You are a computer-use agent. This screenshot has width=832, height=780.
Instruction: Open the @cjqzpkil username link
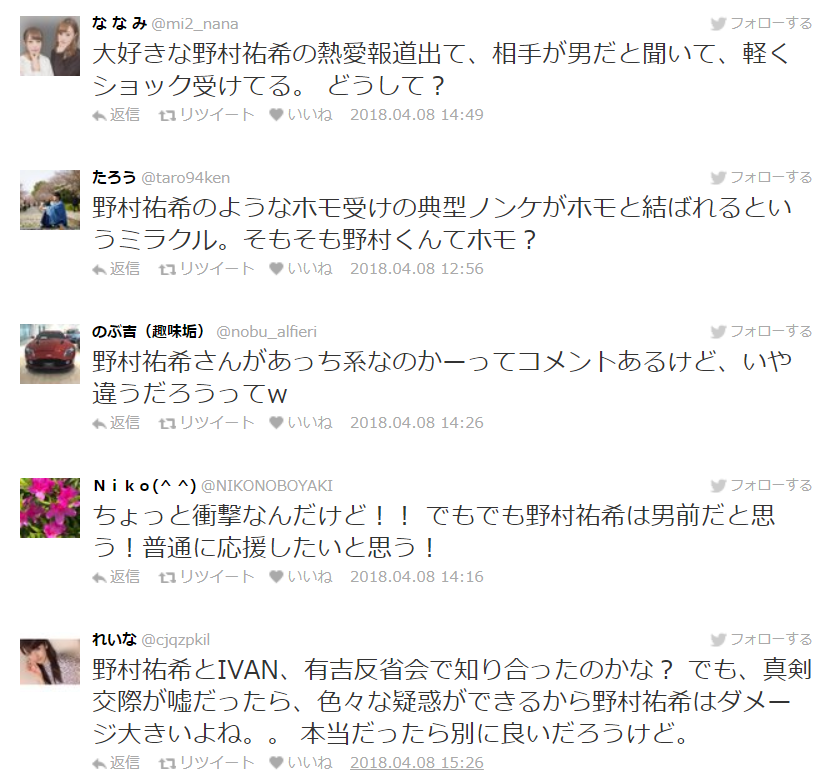[176, 639]
